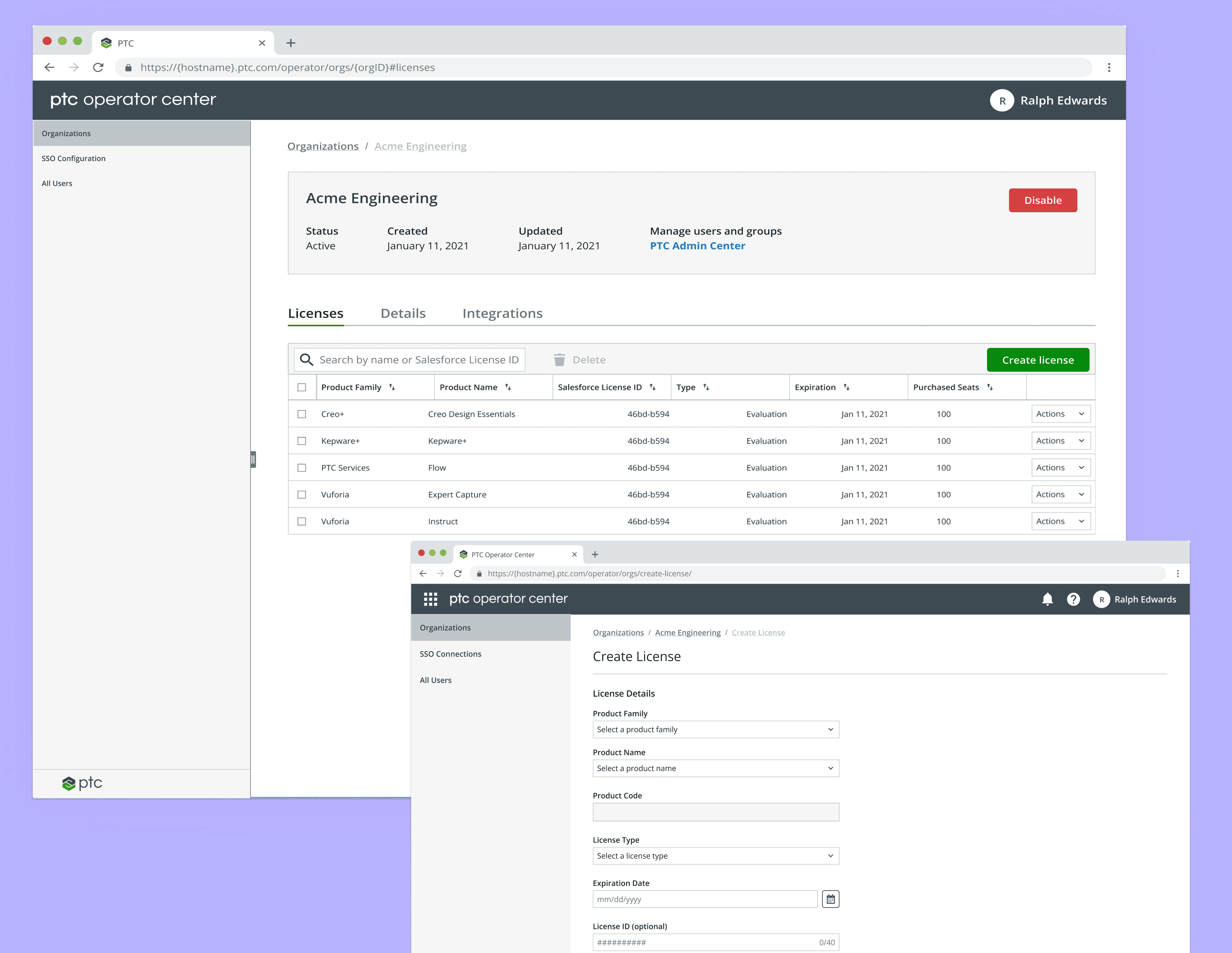This screenshot has height=953, width=1232.
Task: Open the License Type dropdown
Action: click(x=715, y=856)
